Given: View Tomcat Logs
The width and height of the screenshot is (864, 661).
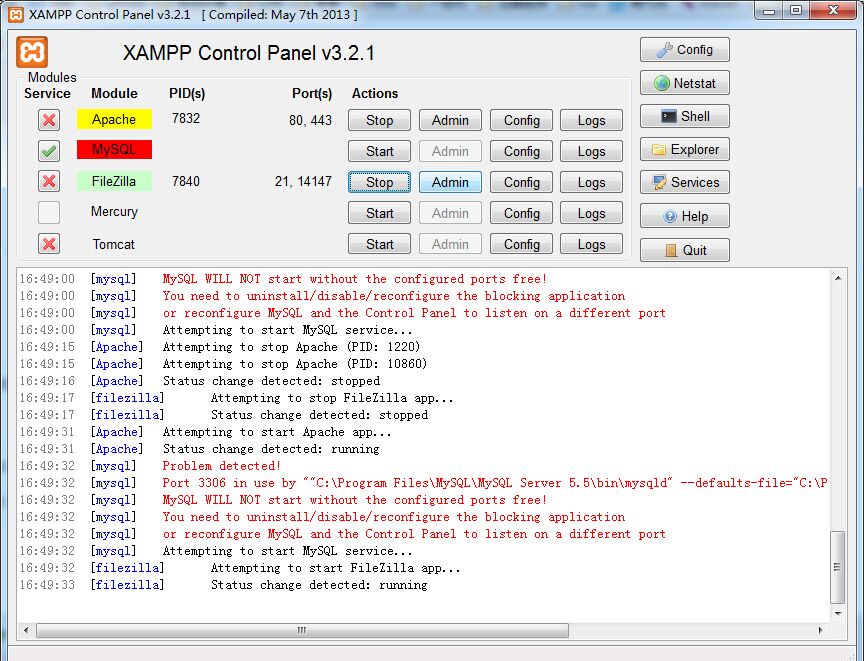Looking at the screenshot, I should [x=591, y=244].
